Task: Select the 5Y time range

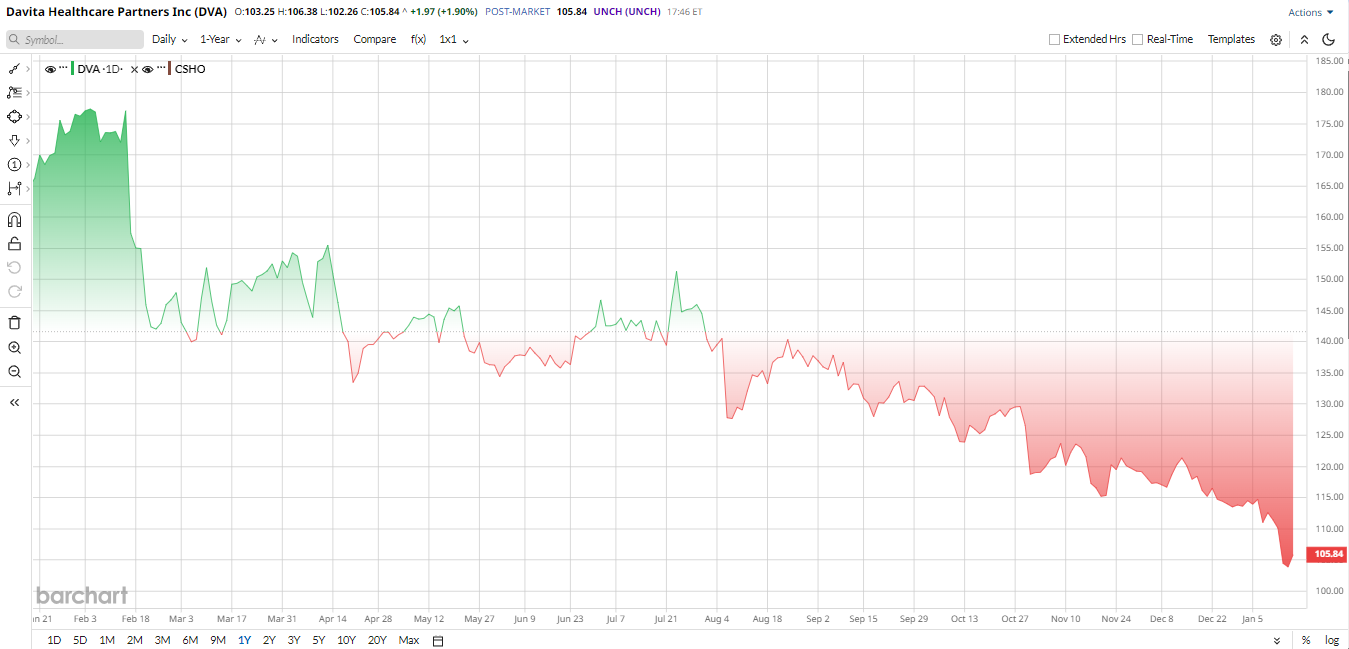Action: tap(318, 640)
